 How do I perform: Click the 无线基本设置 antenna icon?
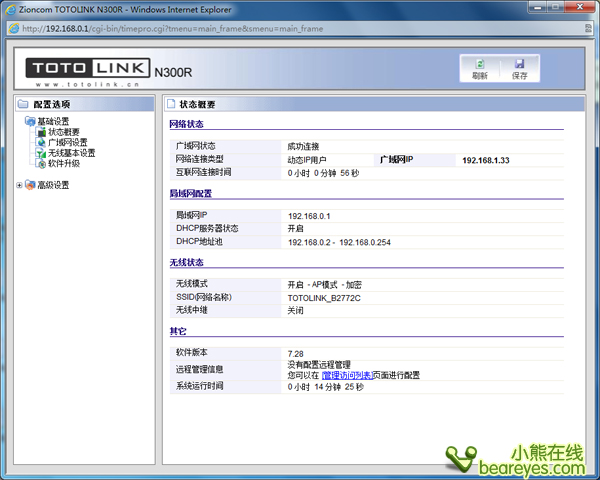pyautogui.click(x=41, y=153)
